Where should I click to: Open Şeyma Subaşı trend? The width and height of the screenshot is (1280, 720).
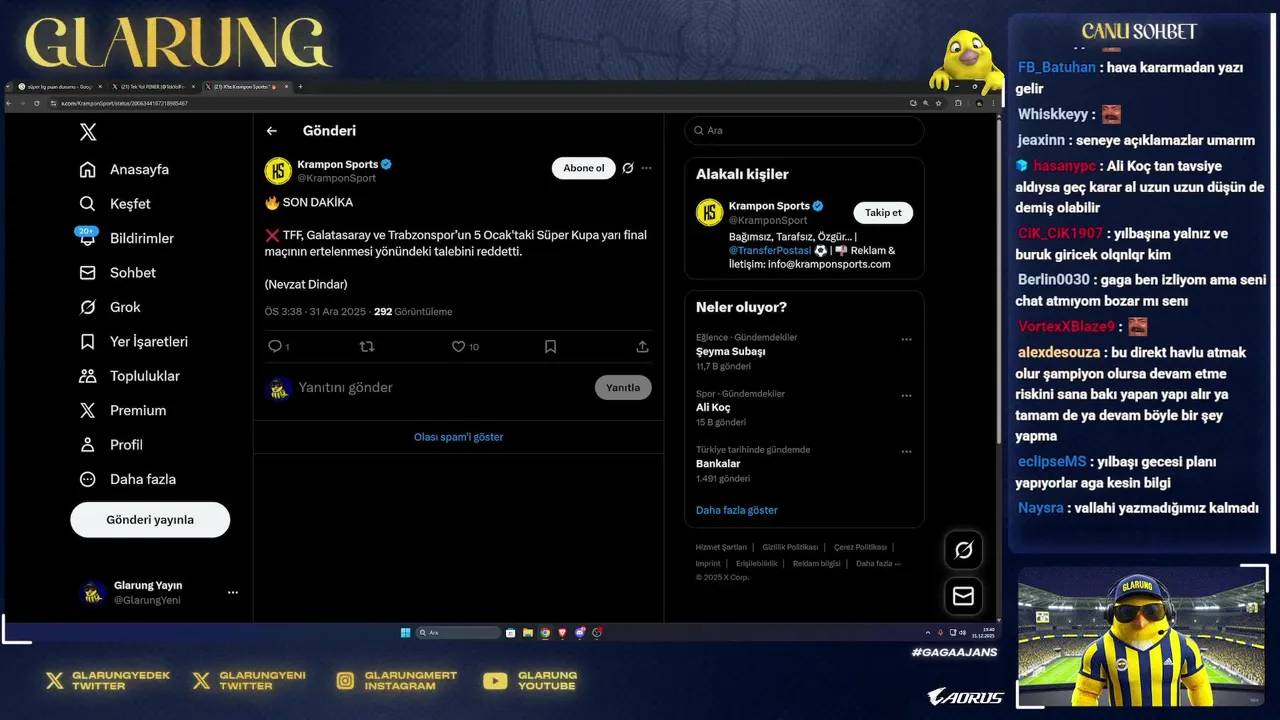(x=731, y=352)
